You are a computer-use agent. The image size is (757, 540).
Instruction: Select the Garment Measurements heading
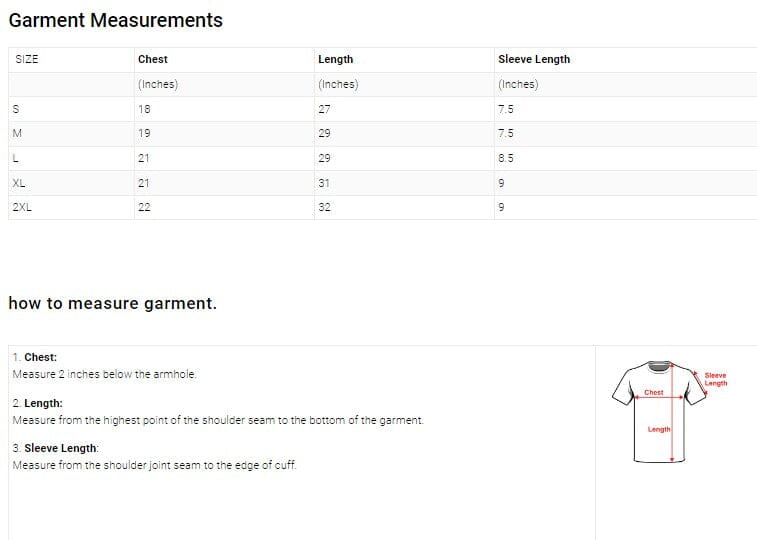pos(116,20)
